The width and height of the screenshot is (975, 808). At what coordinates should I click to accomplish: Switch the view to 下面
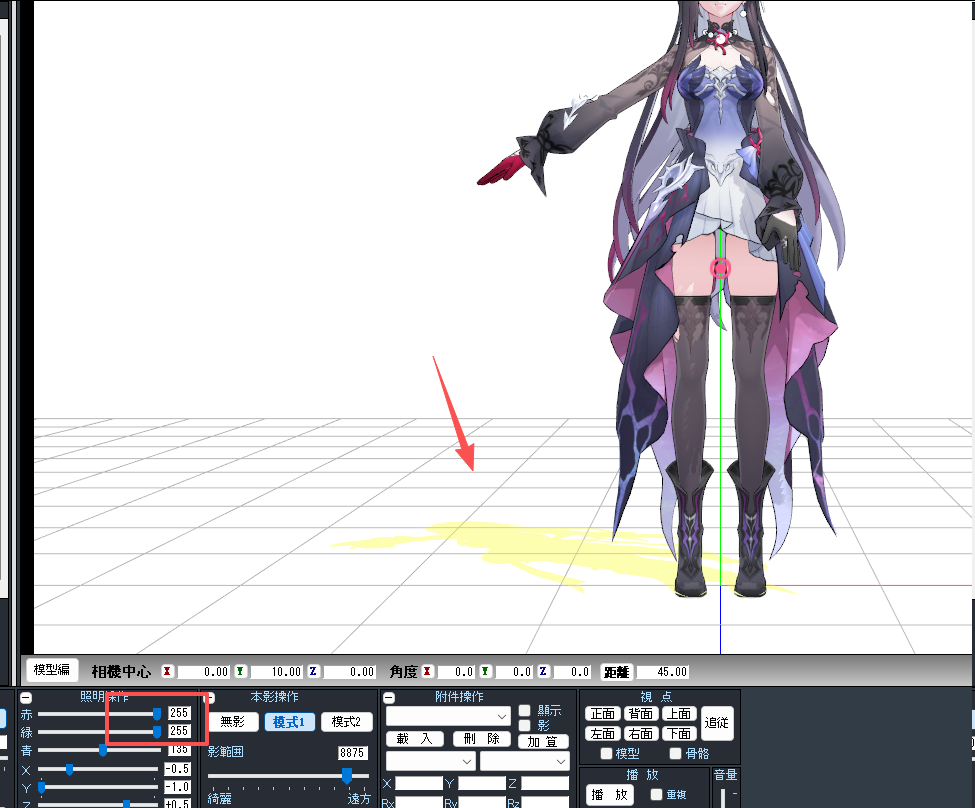click(680, 733)
